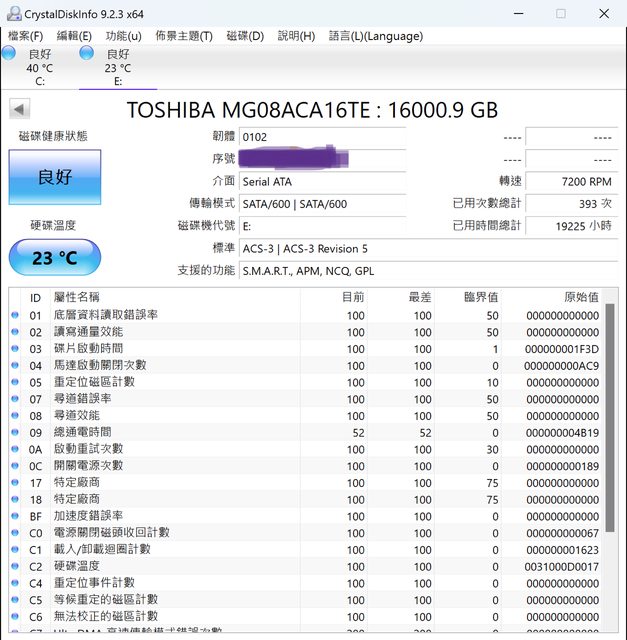The height and width of the screenshot is (640, 627).
Task: Click status dot of attribute C1
Action: point(15,549)
